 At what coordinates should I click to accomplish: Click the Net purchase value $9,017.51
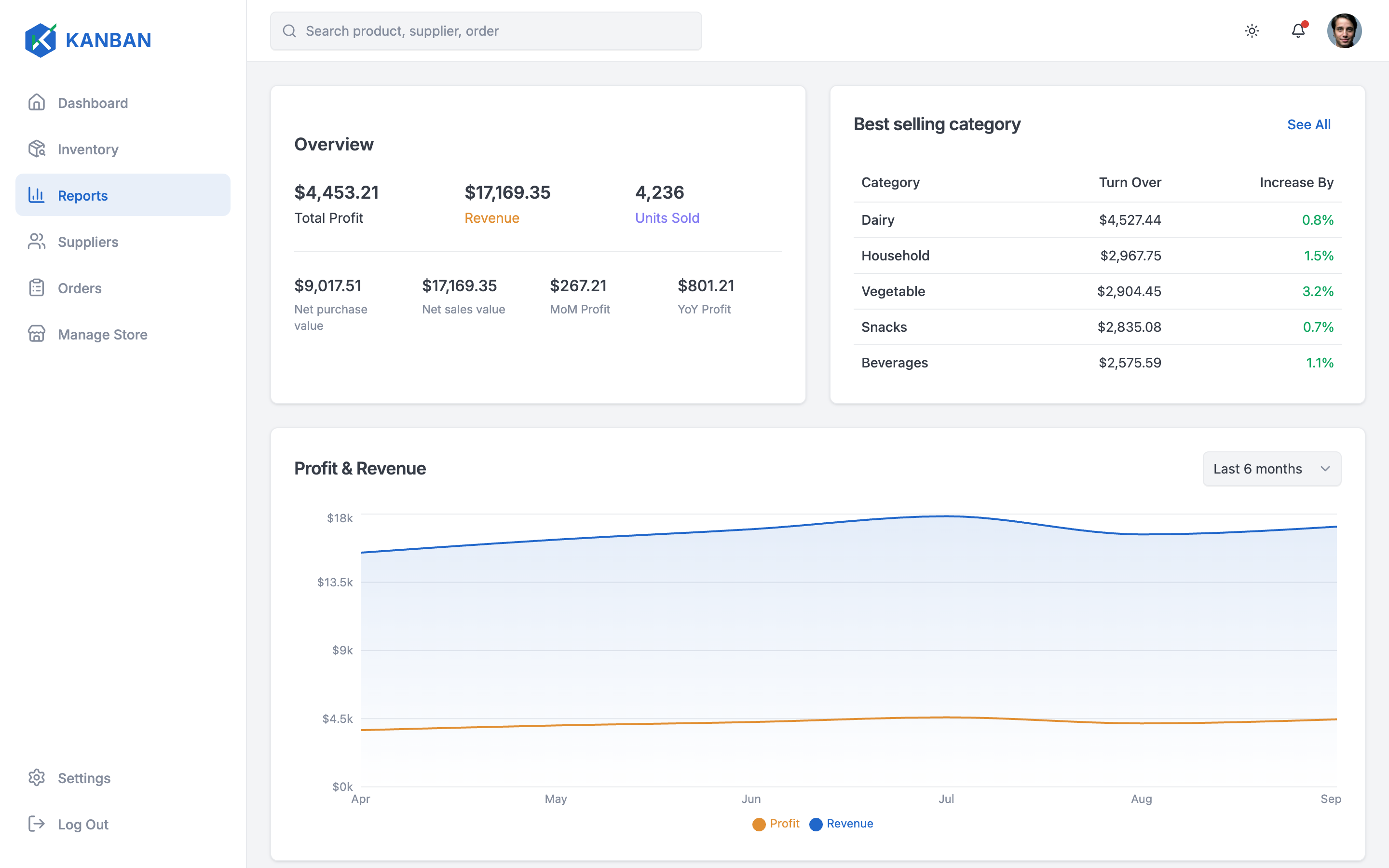[328, 286]
